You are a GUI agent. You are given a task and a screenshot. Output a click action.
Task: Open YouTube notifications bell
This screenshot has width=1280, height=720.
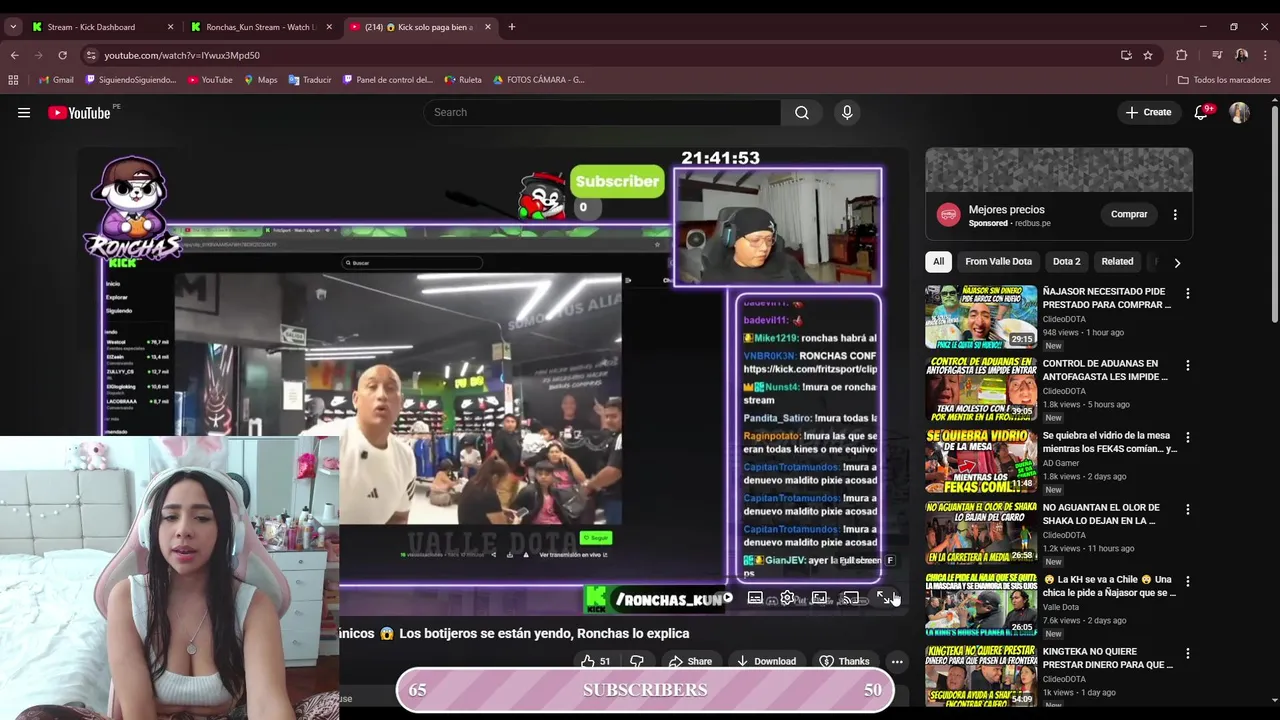point(1201,113)
